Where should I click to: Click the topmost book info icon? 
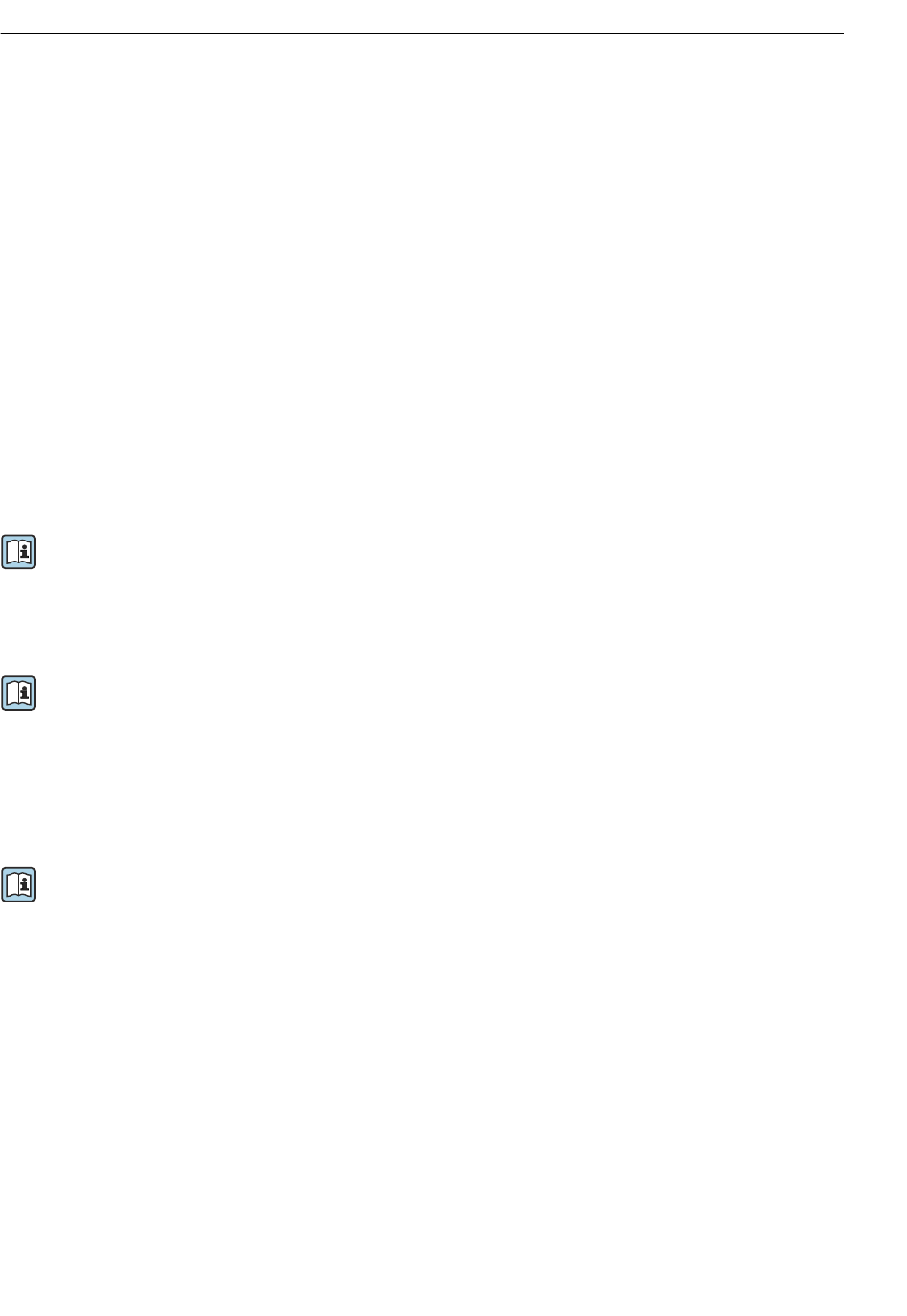pyautogui.click(x=19, y=552)
